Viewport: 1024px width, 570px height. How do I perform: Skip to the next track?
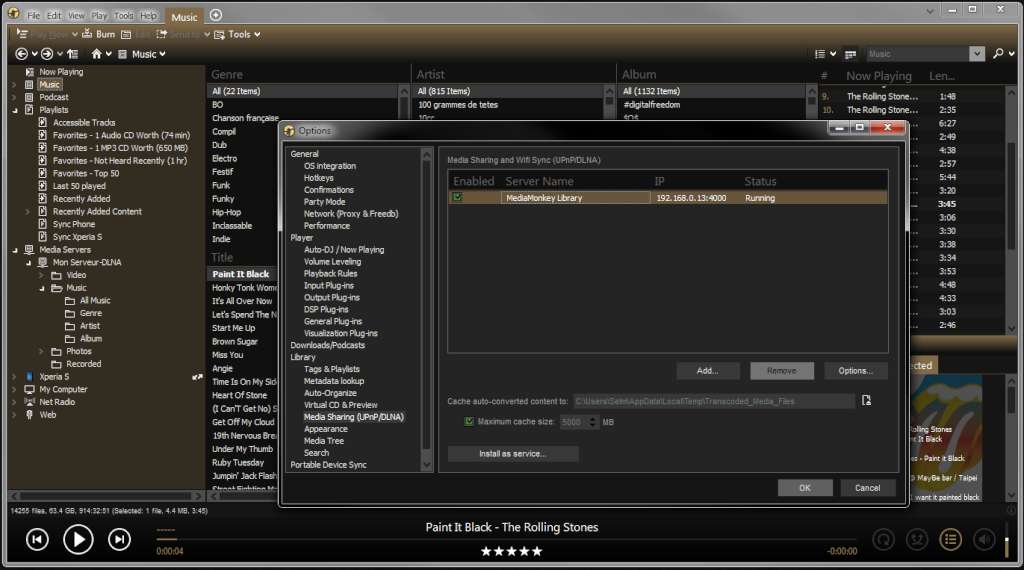tap(120, 539)
